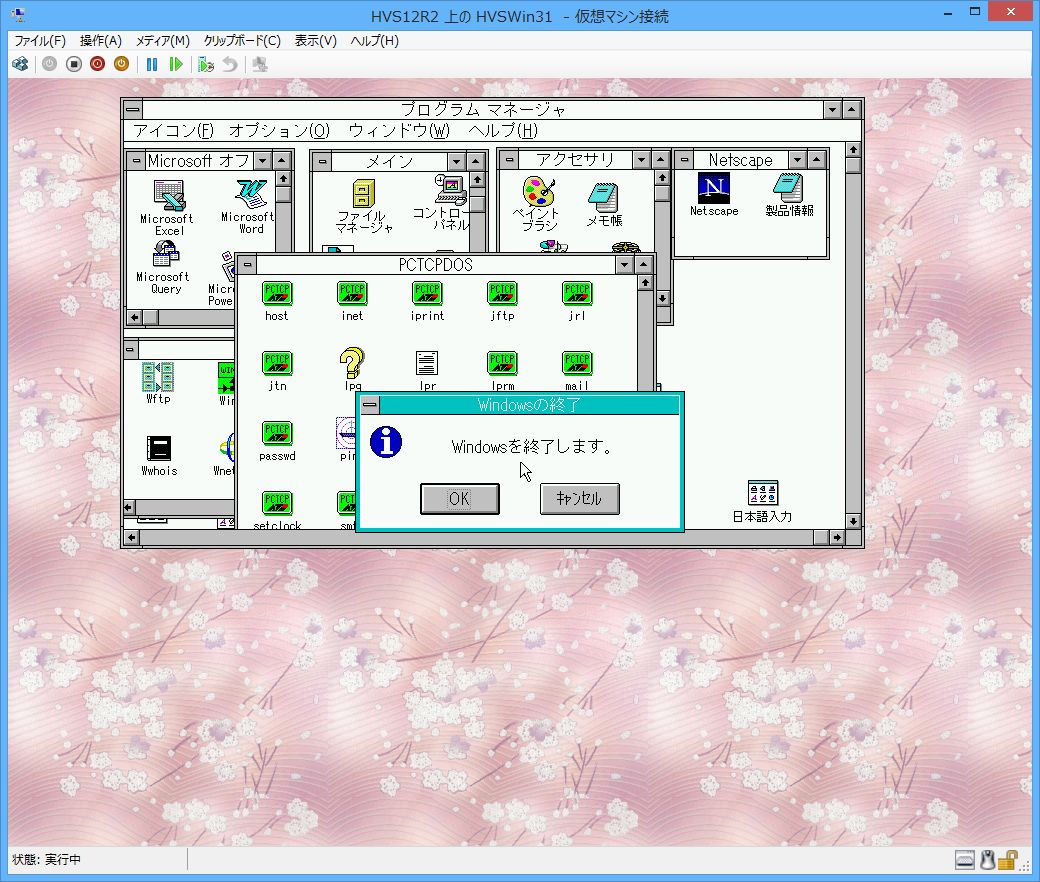Select the Netscape browser icon
The width and height of the screenshot is (1040, 882).
714,194
